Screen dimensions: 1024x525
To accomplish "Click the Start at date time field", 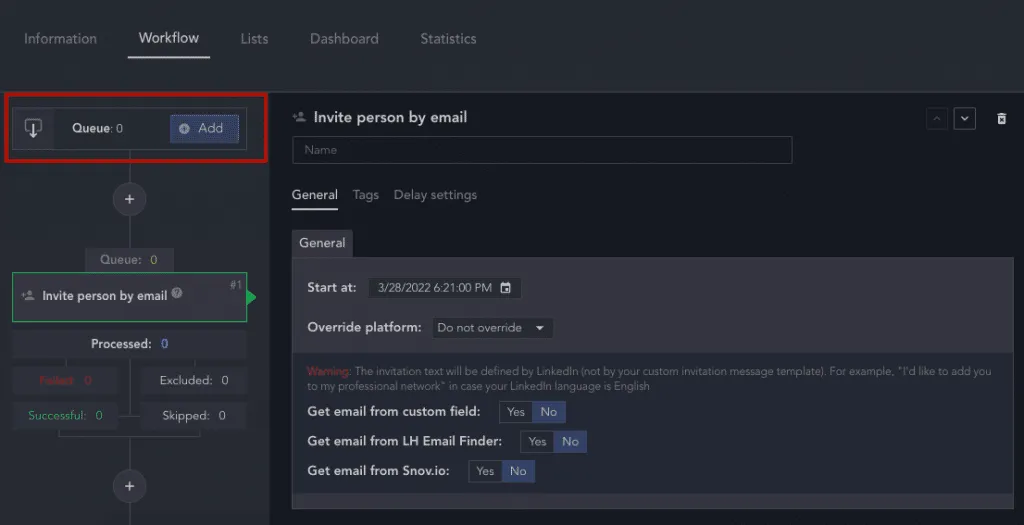I will (444, 288).
